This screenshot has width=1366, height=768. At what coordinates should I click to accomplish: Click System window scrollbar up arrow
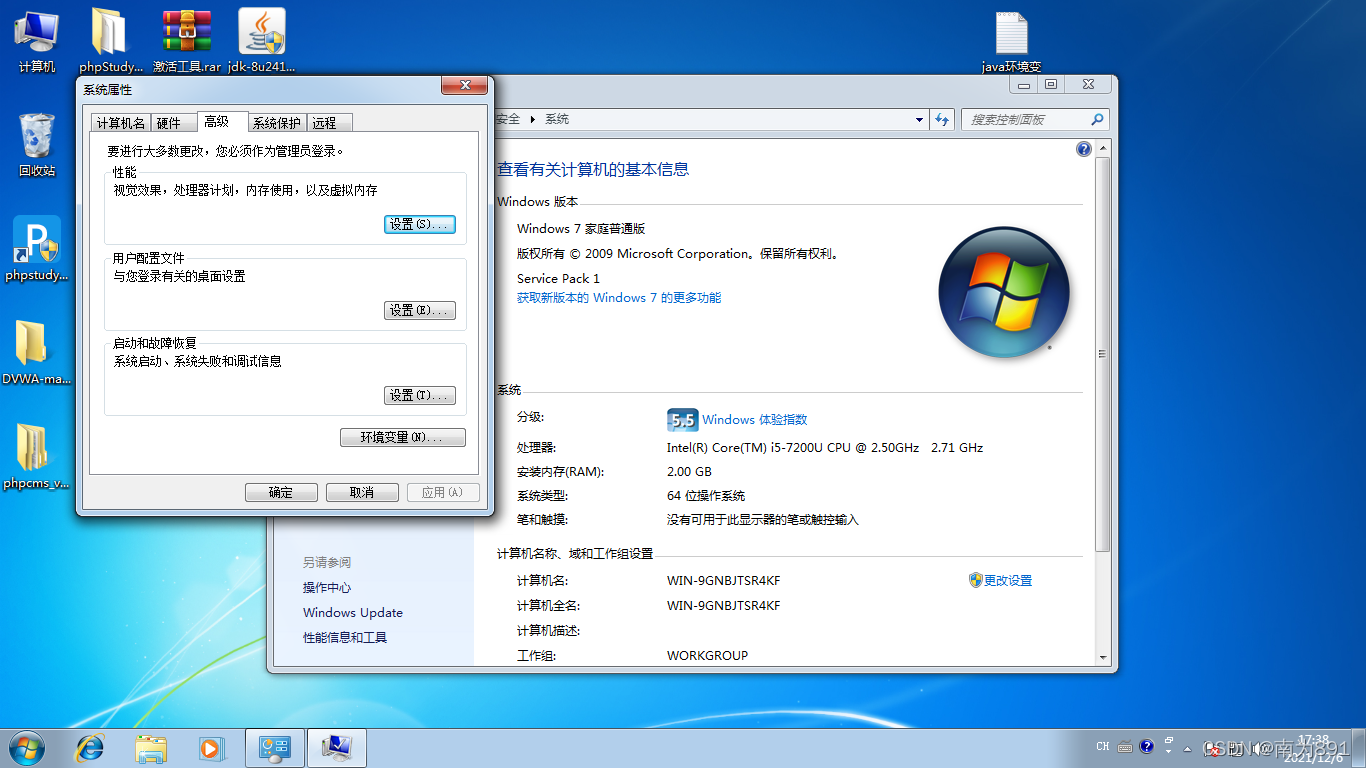(x=1103, y=149)
